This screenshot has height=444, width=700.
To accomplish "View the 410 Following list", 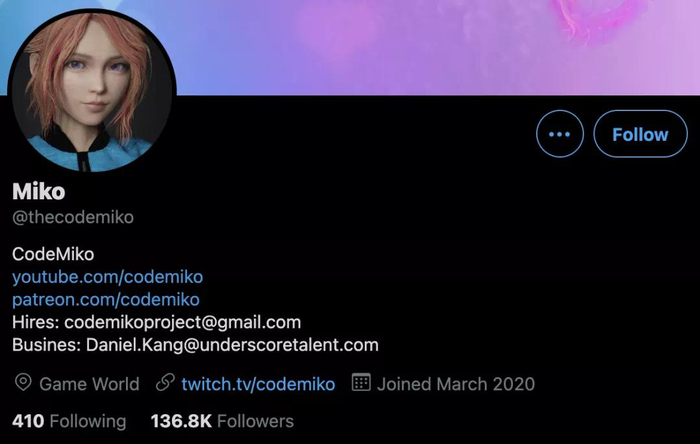I will (x=69, y=421).
